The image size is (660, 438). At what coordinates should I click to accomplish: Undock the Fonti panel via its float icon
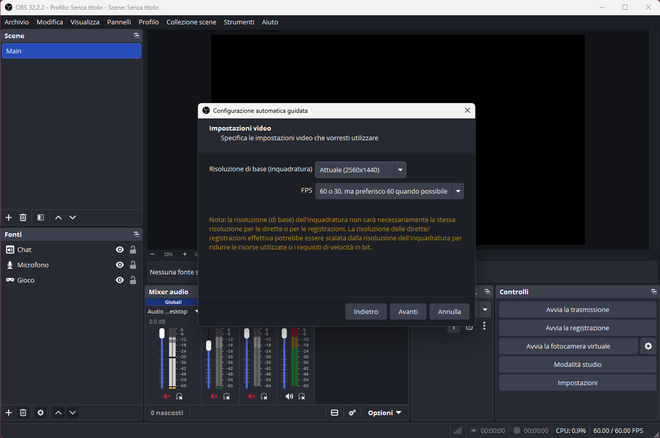point(136,234)
